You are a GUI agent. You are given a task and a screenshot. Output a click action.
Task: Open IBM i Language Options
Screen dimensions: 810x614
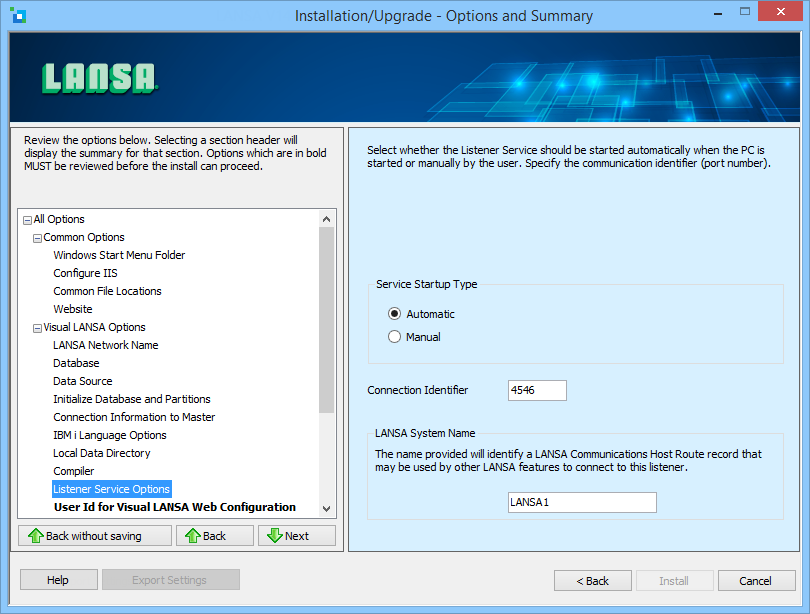(110, 435)
